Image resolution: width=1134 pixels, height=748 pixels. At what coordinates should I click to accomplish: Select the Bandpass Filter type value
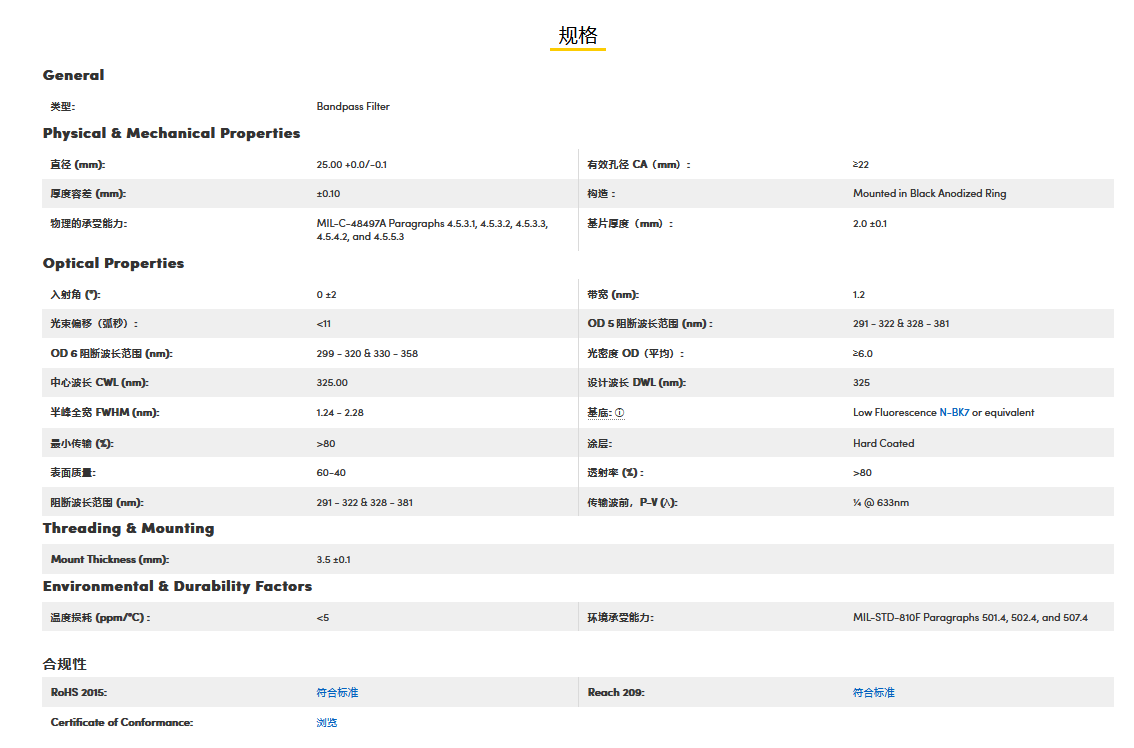click(x=353, y=106)
